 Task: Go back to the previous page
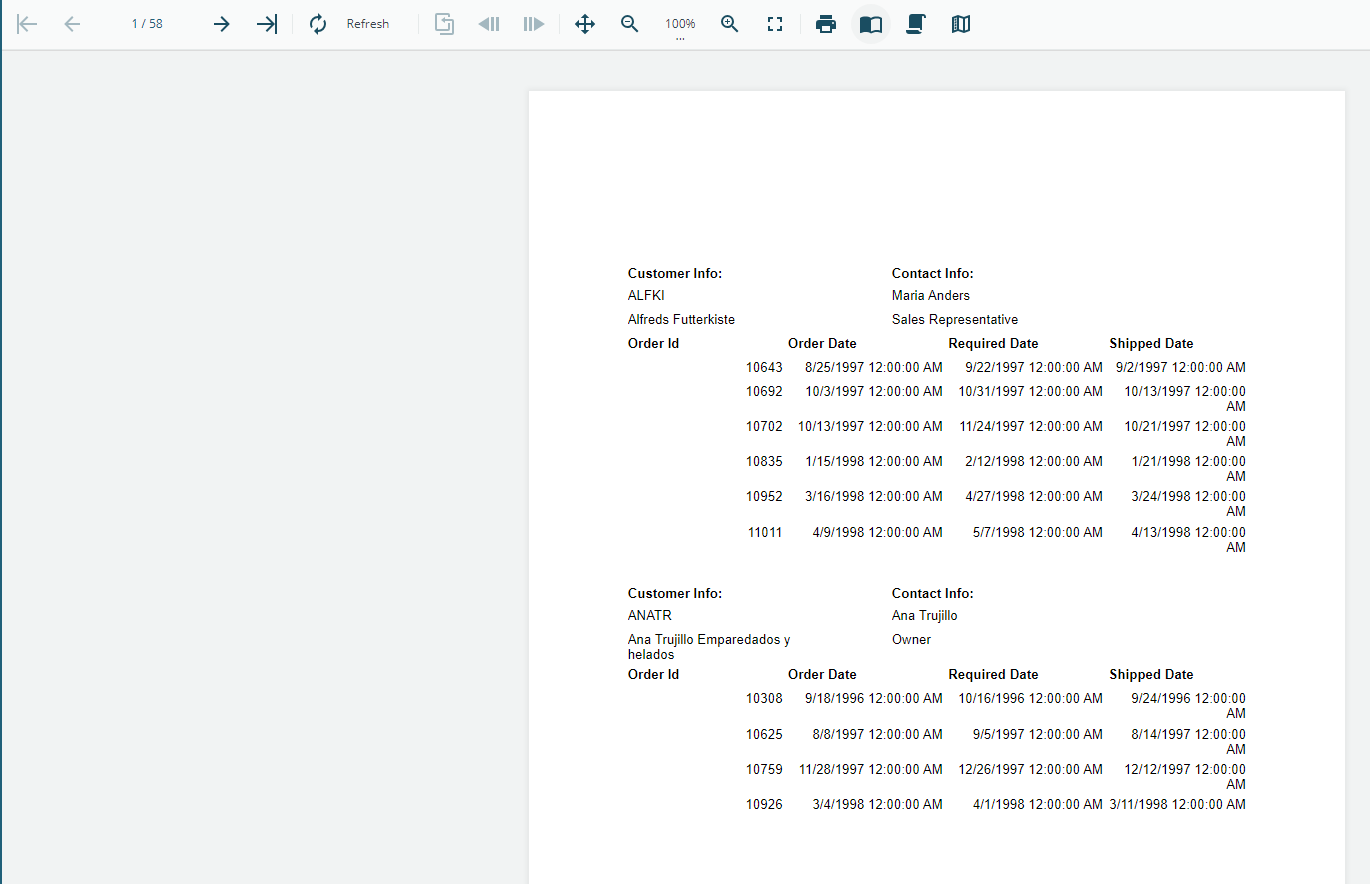click(71, 23)
